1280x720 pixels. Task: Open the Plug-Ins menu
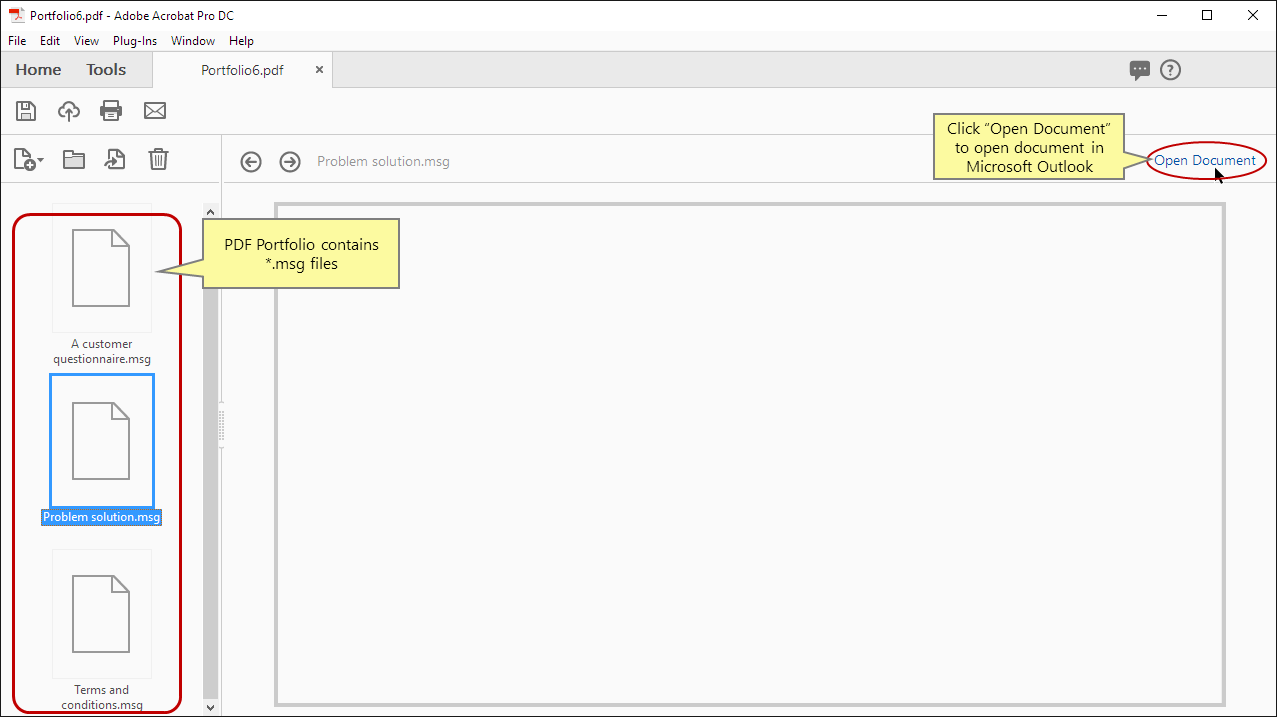pyautogui.click(x=135, y=40)
